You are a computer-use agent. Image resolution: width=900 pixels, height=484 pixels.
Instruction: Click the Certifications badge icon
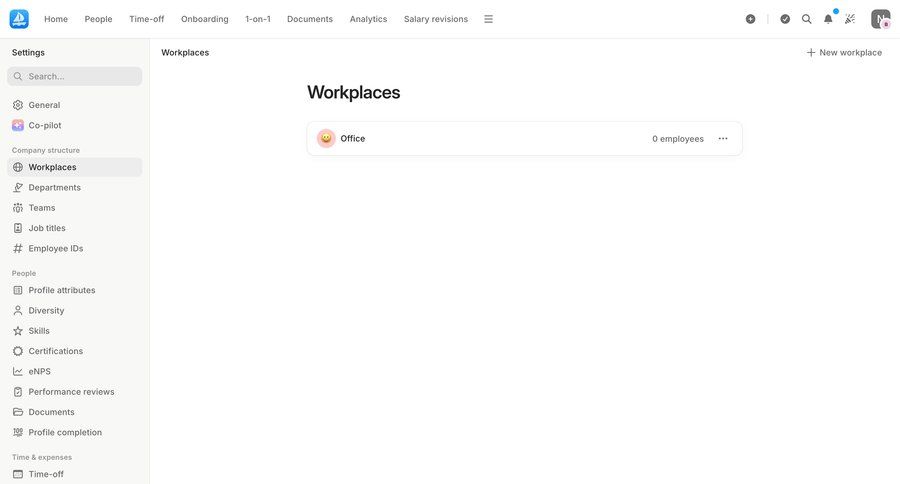pos(18,351)
